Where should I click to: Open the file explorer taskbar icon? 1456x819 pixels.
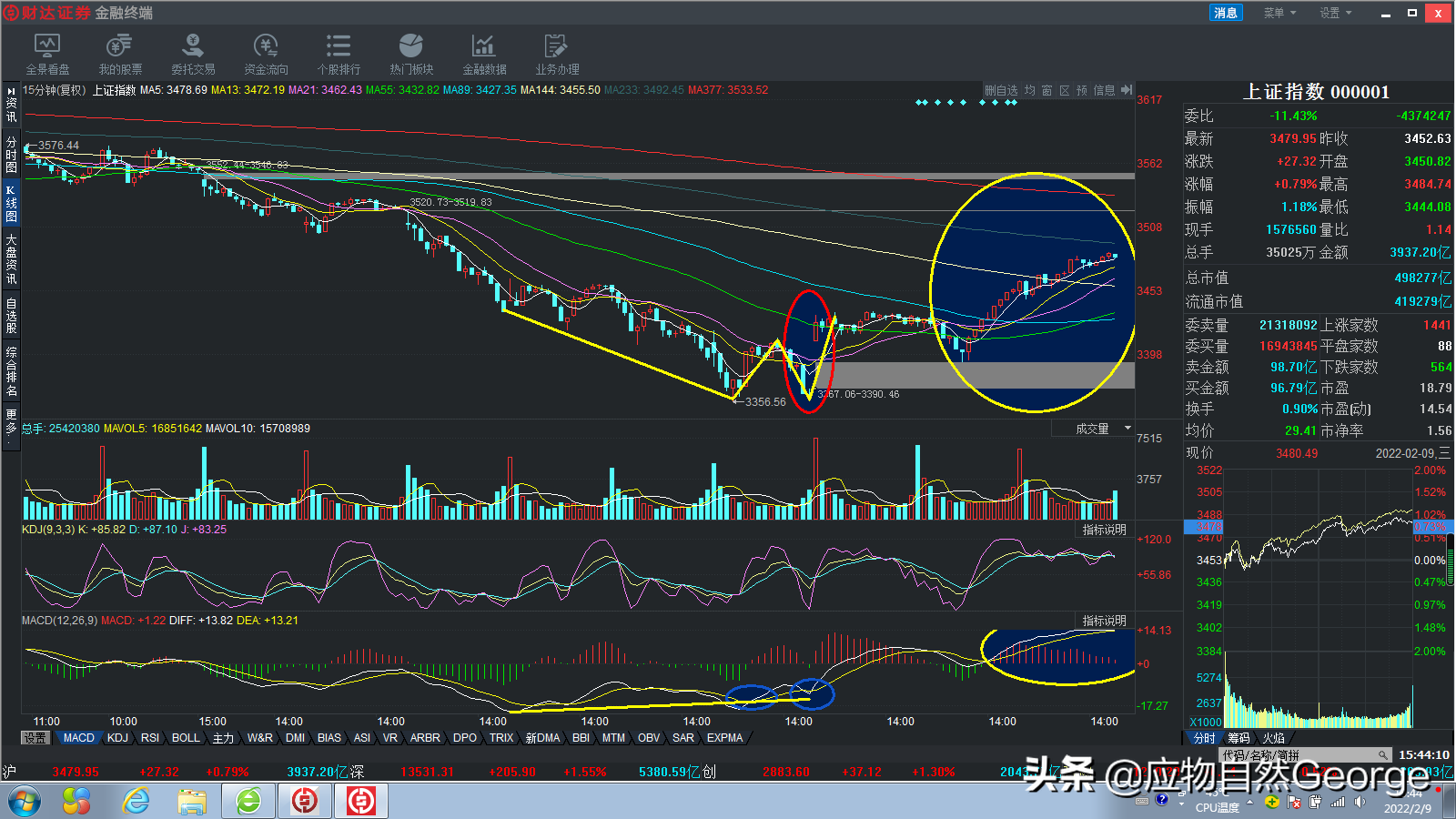point(192,802)
